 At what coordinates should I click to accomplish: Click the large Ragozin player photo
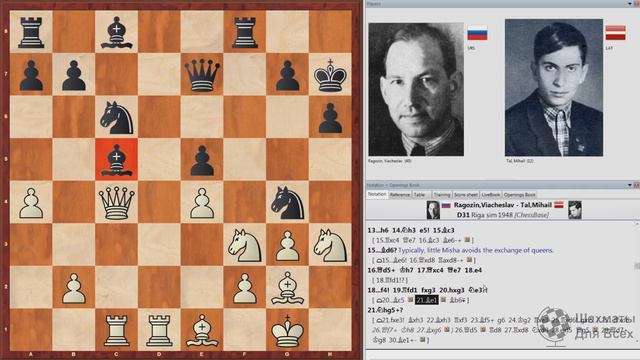[x=416, y=89]
